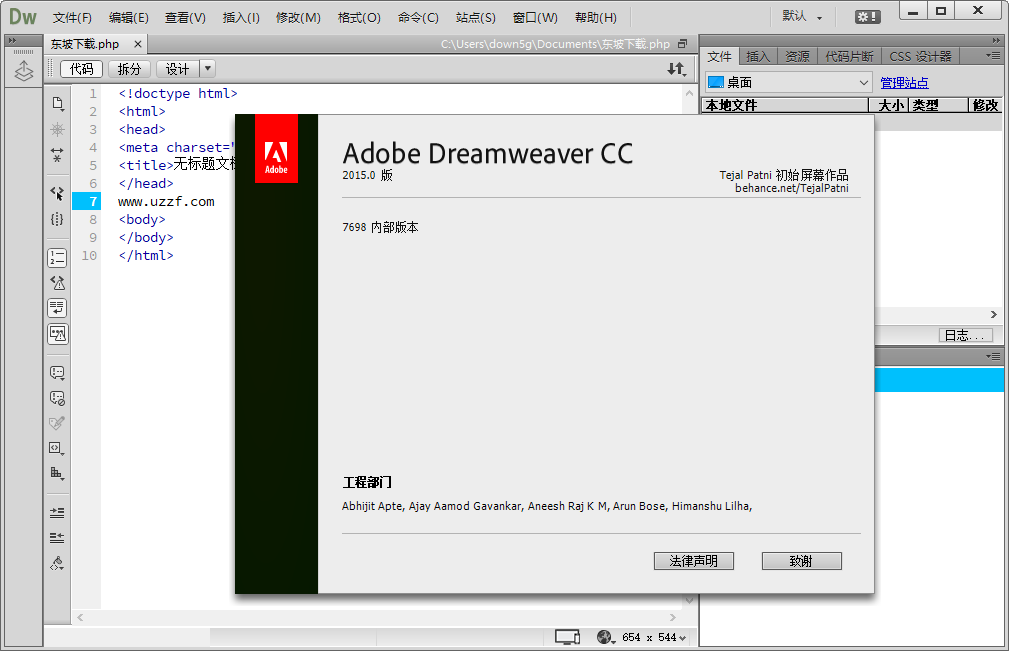Click the Format Source Code icon
Image resolution: width=1009 pixels, height=651 pixels.
click(x=57, y=564)
